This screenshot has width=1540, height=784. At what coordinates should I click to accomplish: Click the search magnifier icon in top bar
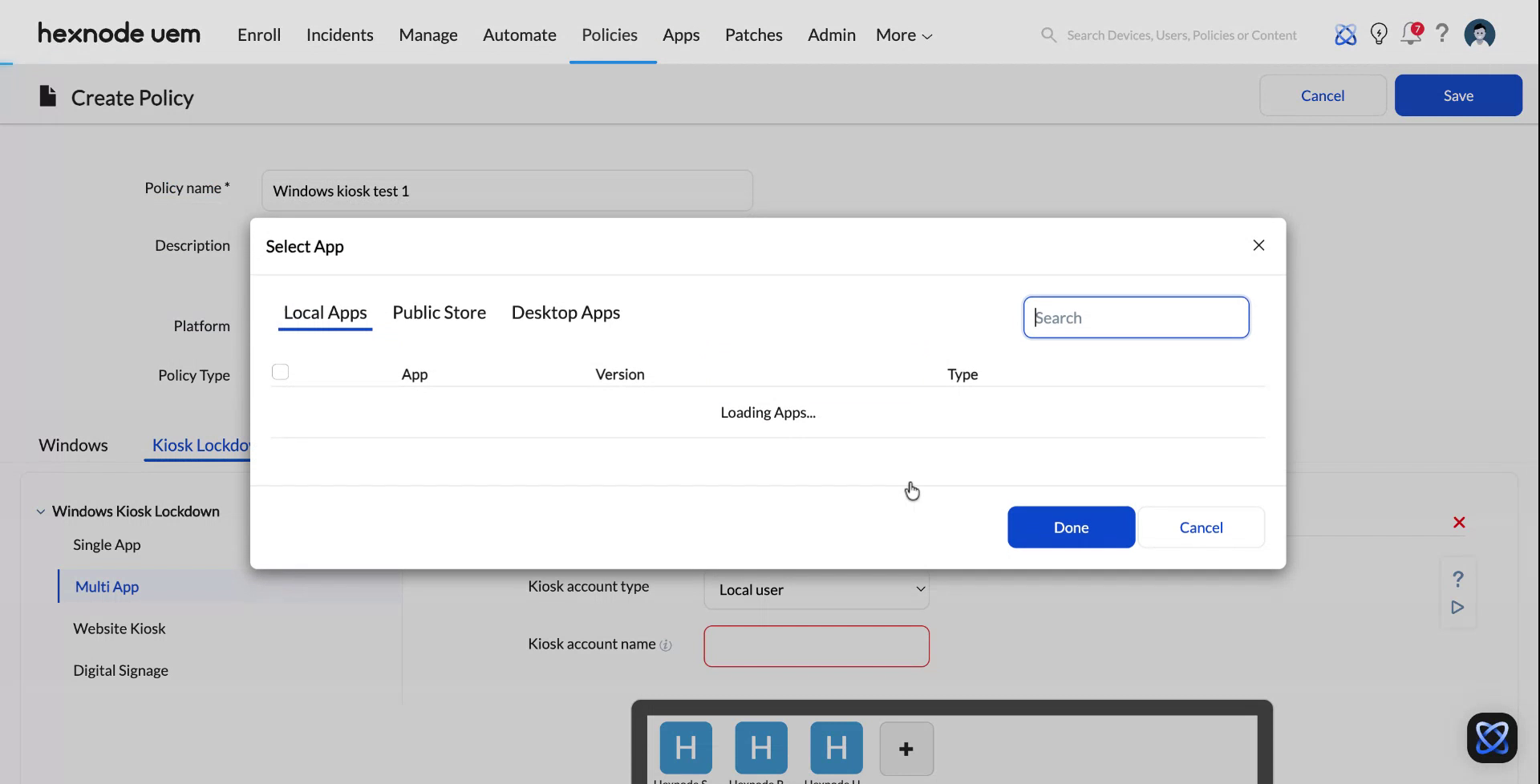click(1048, 34)
